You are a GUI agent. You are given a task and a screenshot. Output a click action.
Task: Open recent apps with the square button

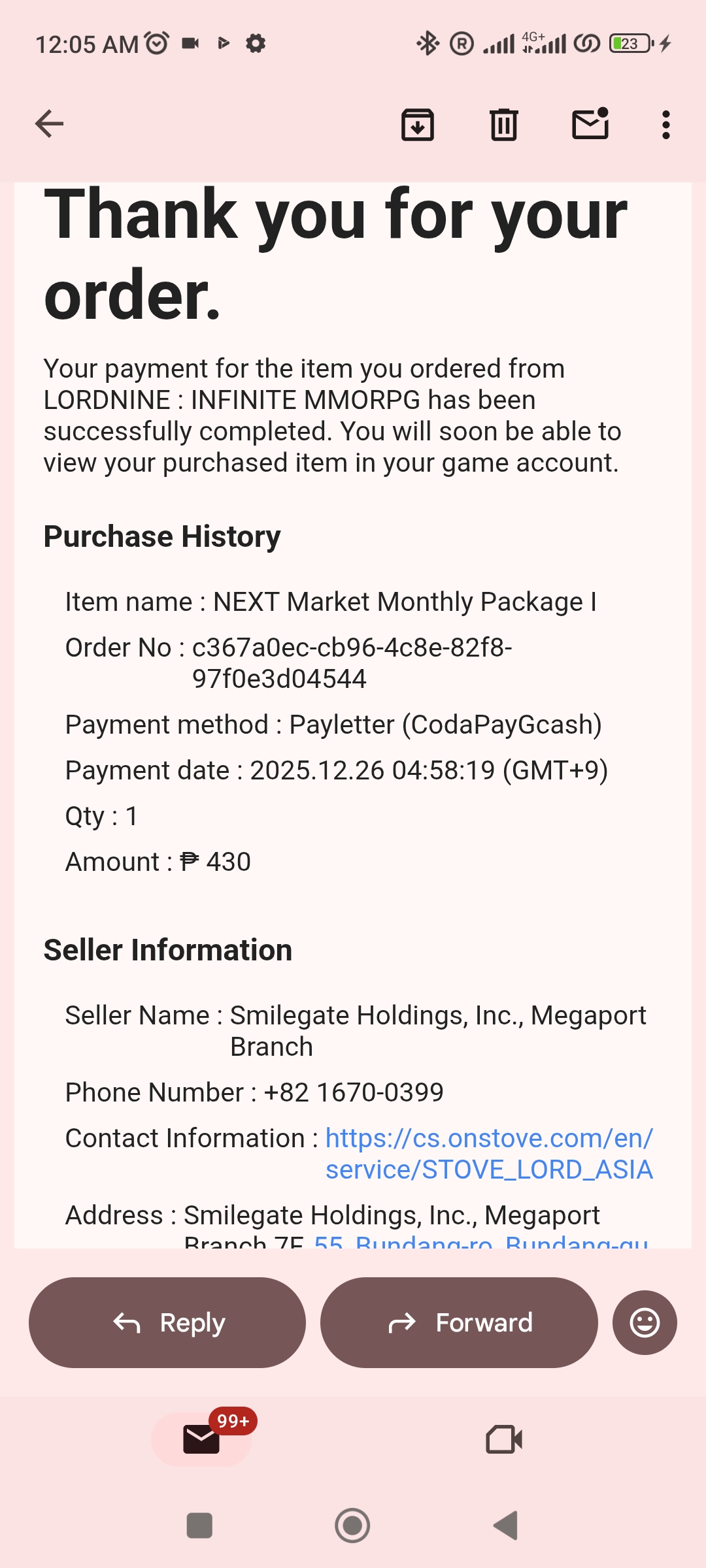[199, 1526]
